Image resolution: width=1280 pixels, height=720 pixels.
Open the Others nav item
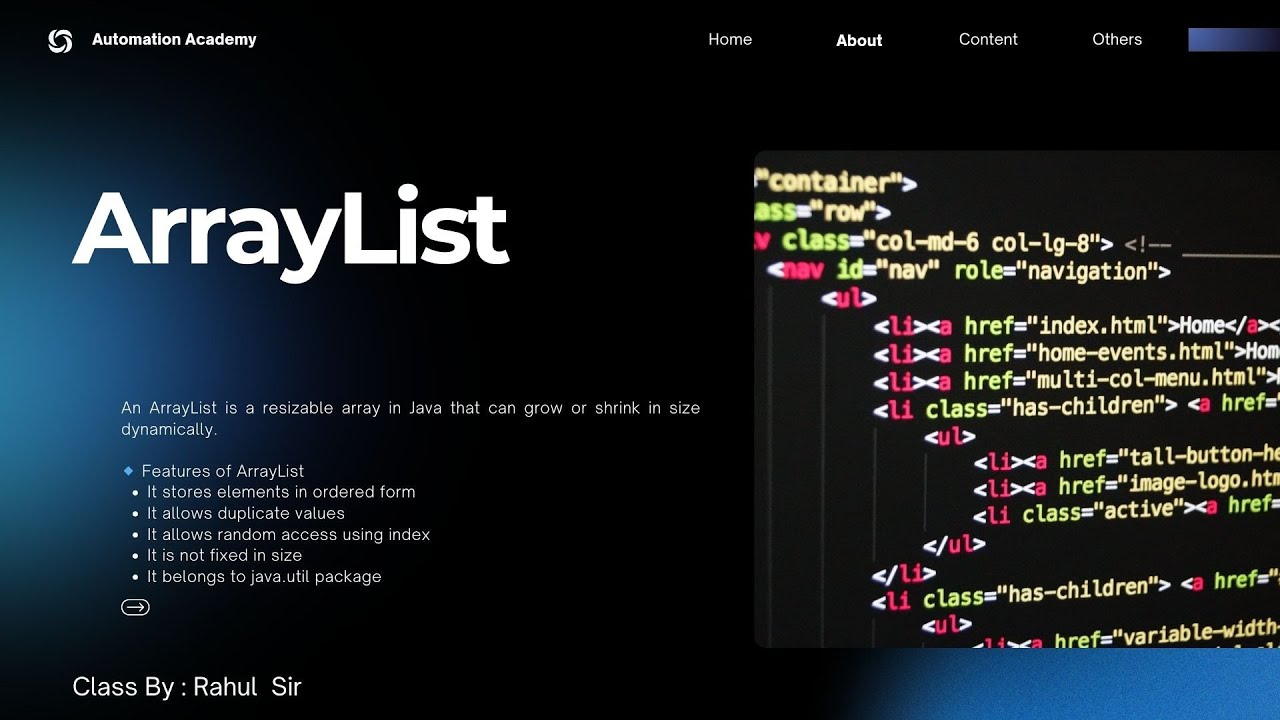pos(1117,39)
